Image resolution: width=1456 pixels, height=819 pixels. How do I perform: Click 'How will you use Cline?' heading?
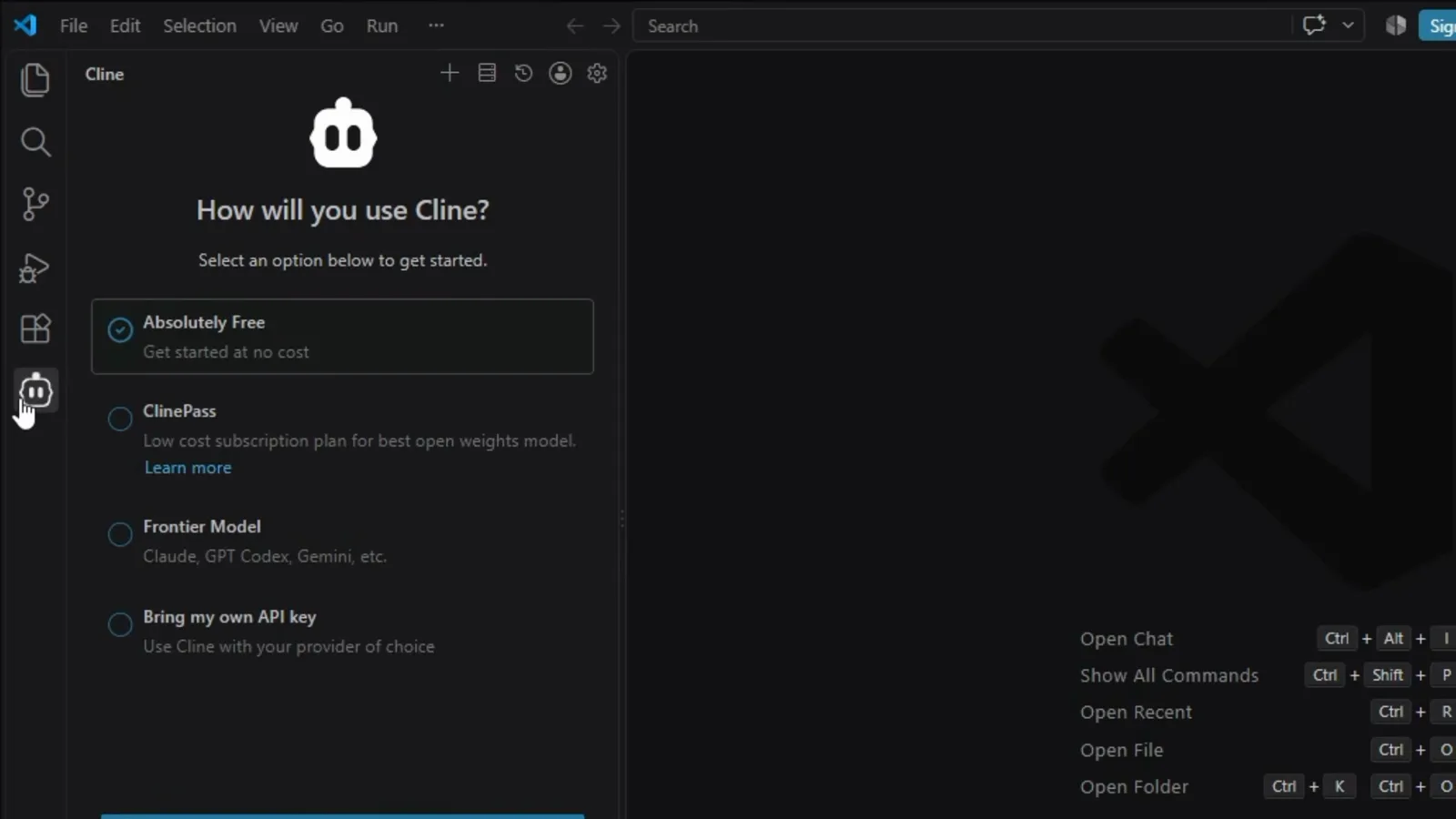[x=343, y=210]
